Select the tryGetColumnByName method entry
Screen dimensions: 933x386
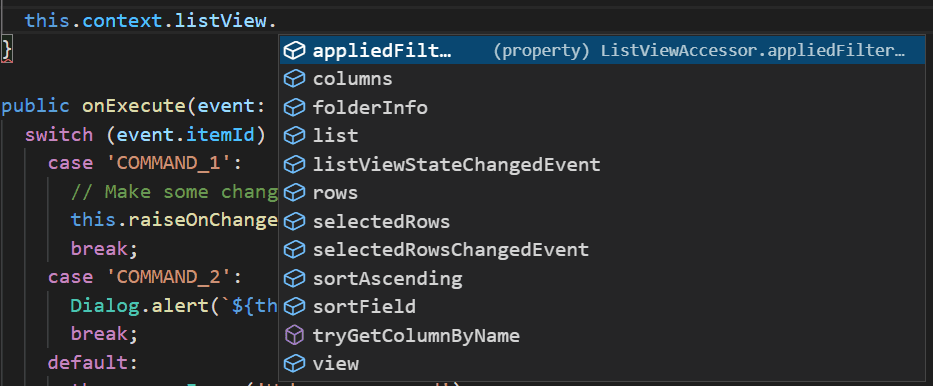602,335
